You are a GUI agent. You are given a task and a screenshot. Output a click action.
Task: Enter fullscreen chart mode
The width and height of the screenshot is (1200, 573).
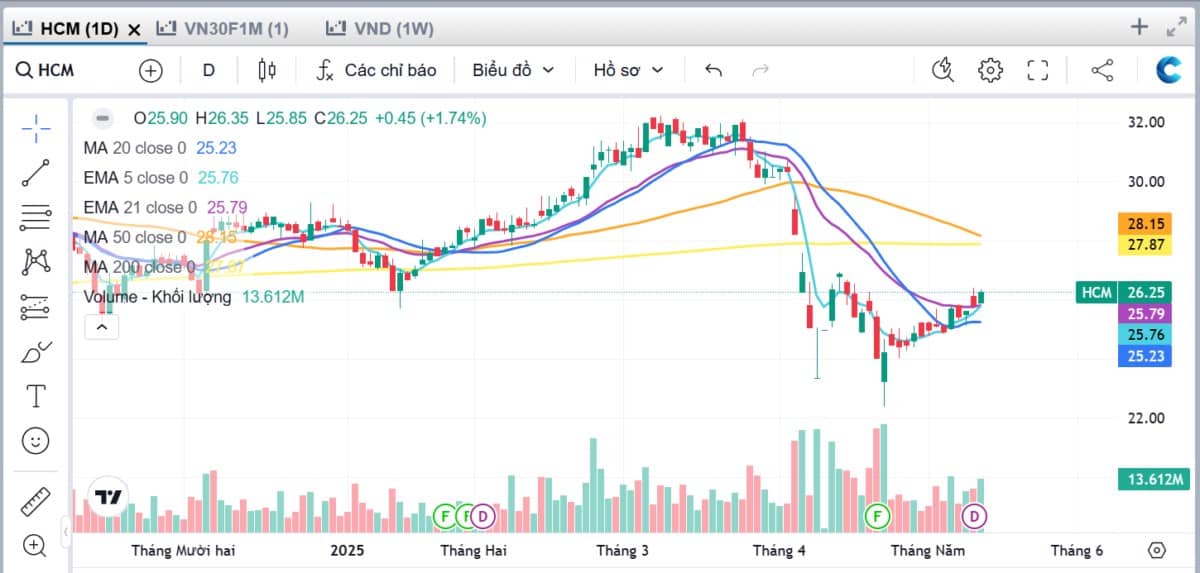coord(1038,70)
